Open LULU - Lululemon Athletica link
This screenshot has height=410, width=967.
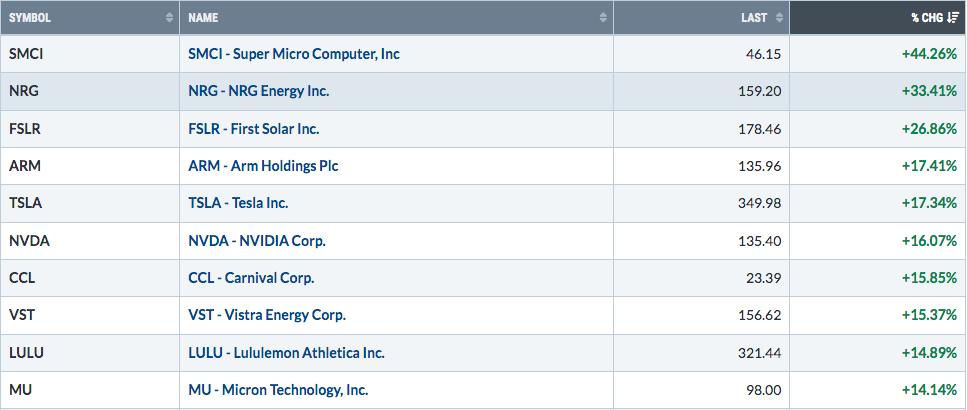point(286,353)
